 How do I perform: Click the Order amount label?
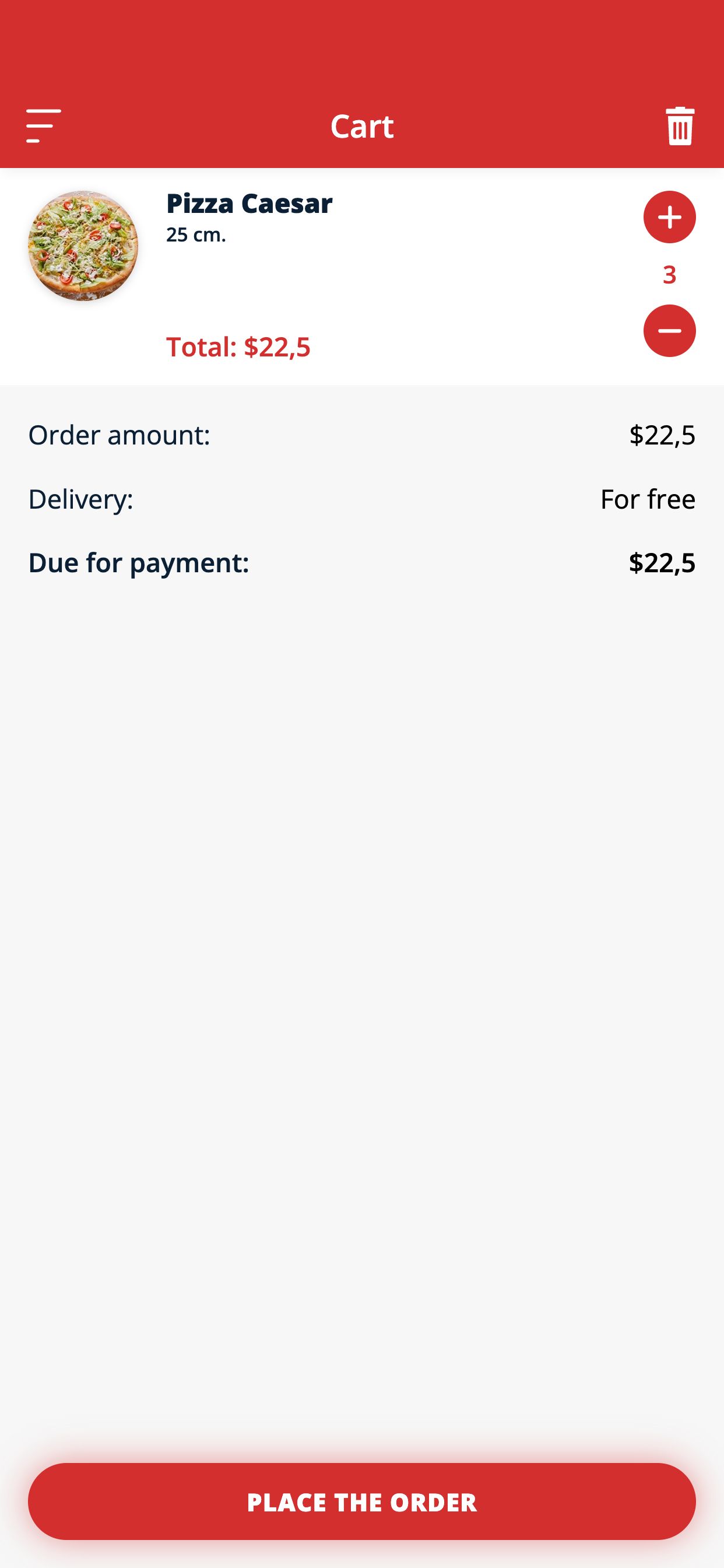coord(120,435)
